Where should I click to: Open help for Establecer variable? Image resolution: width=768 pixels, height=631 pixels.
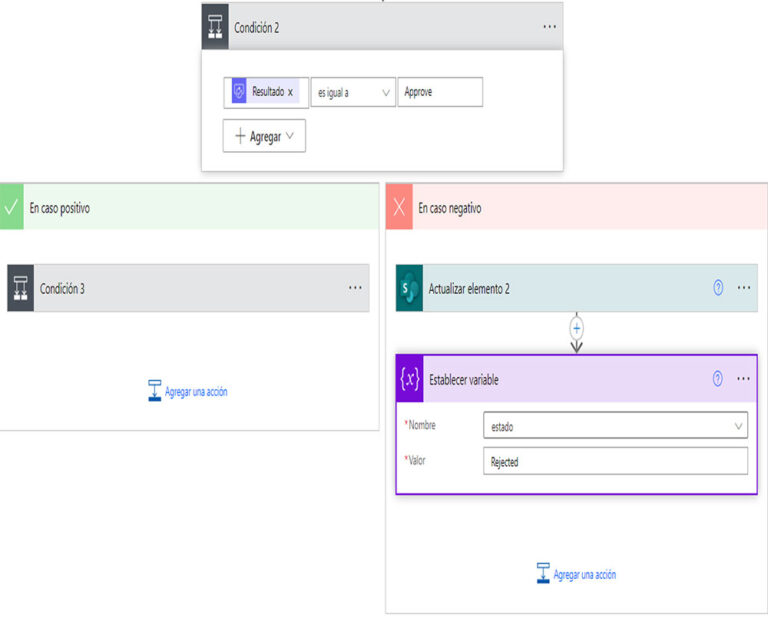pyautogui.click(x=718, y=380)
